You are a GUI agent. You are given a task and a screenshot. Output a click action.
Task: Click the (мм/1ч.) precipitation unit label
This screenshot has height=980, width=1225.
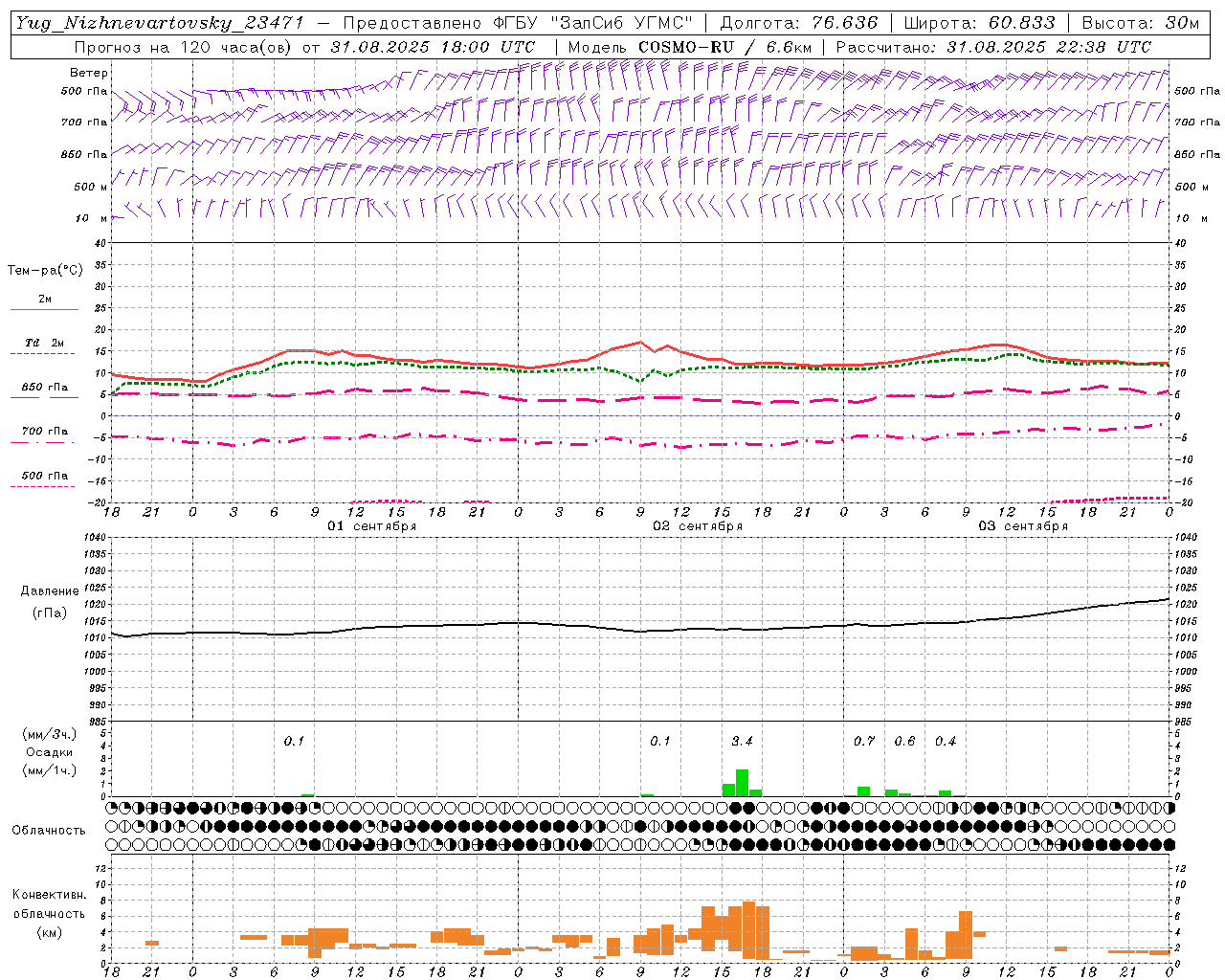pyautogui.click(x=49, y=770)
